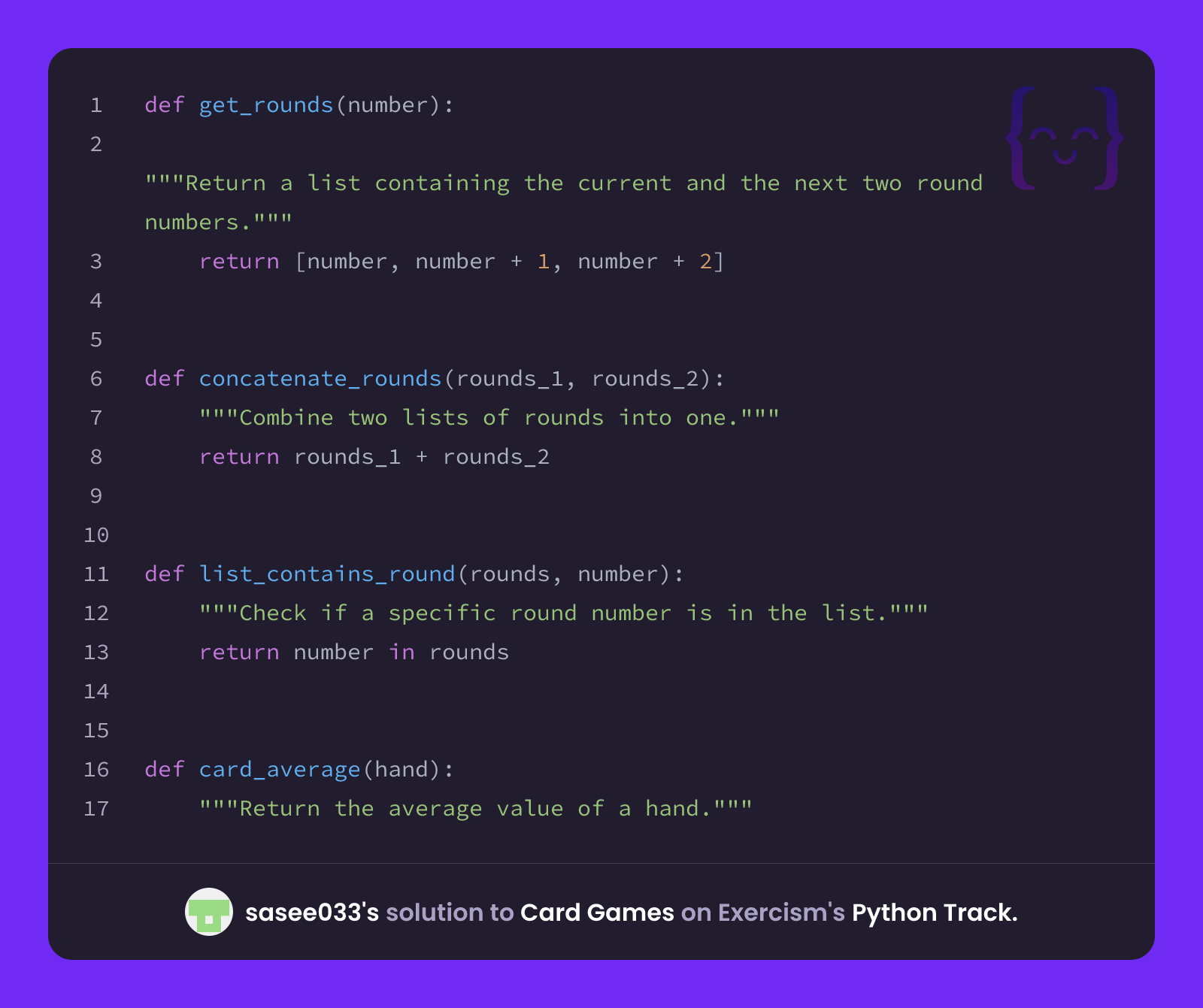Click the "def" keyword on line 1
Screen dimensions: 1203x1008
pyautogui.click(x=165, y=105)
